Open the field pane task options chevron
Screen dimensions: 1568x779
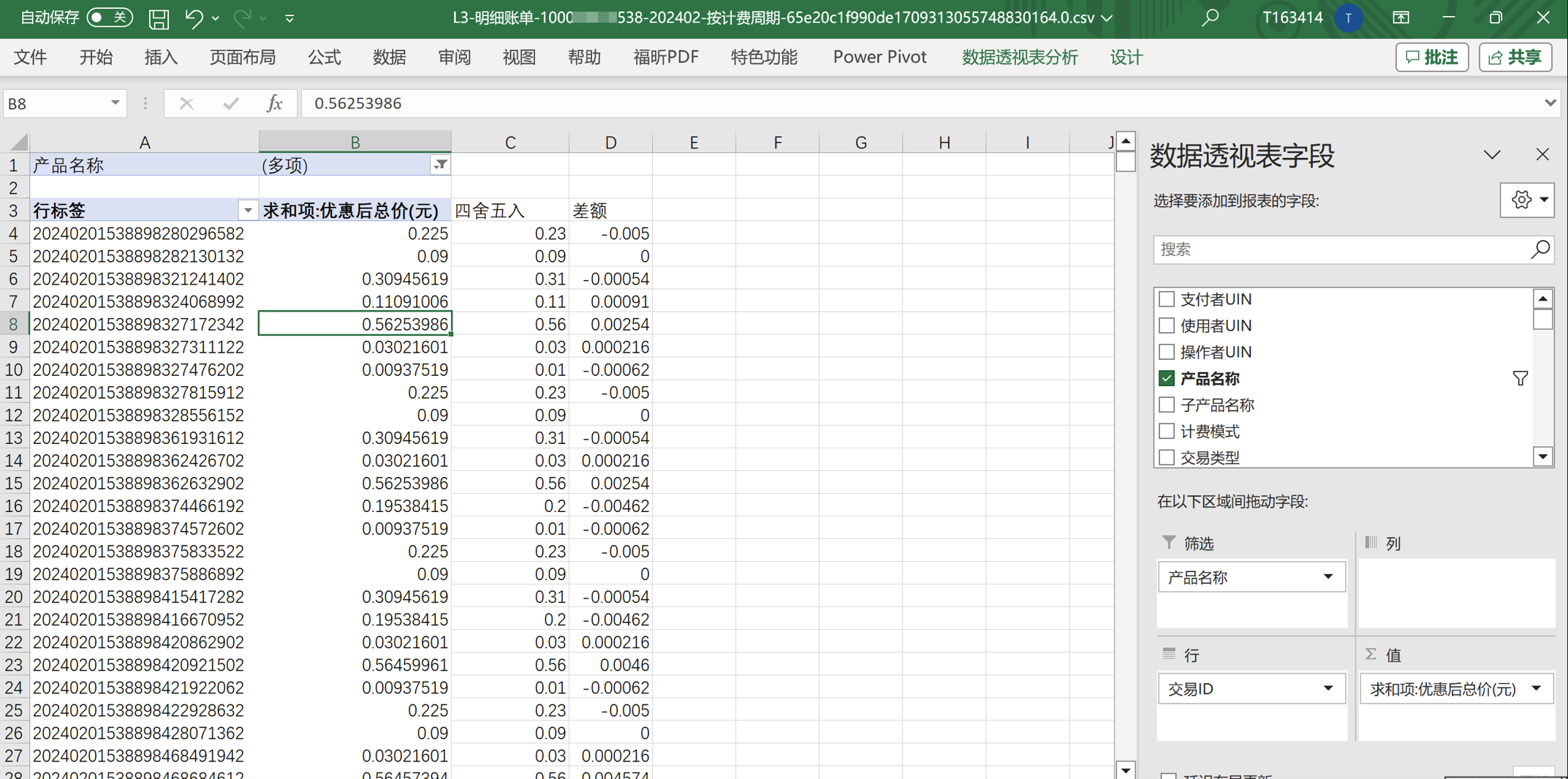pyautogui.click(x=1492, y=154)
